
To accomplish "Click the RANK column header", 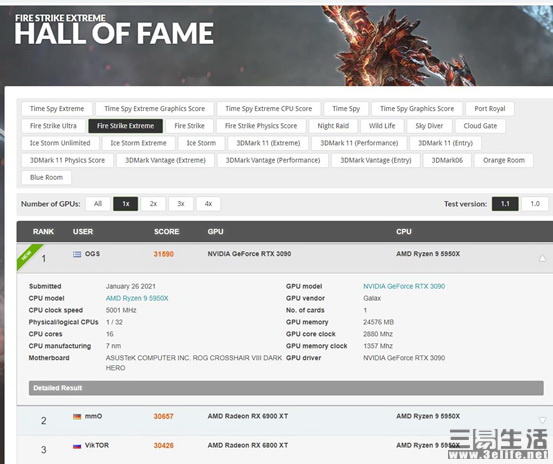I will click(43, 232).
